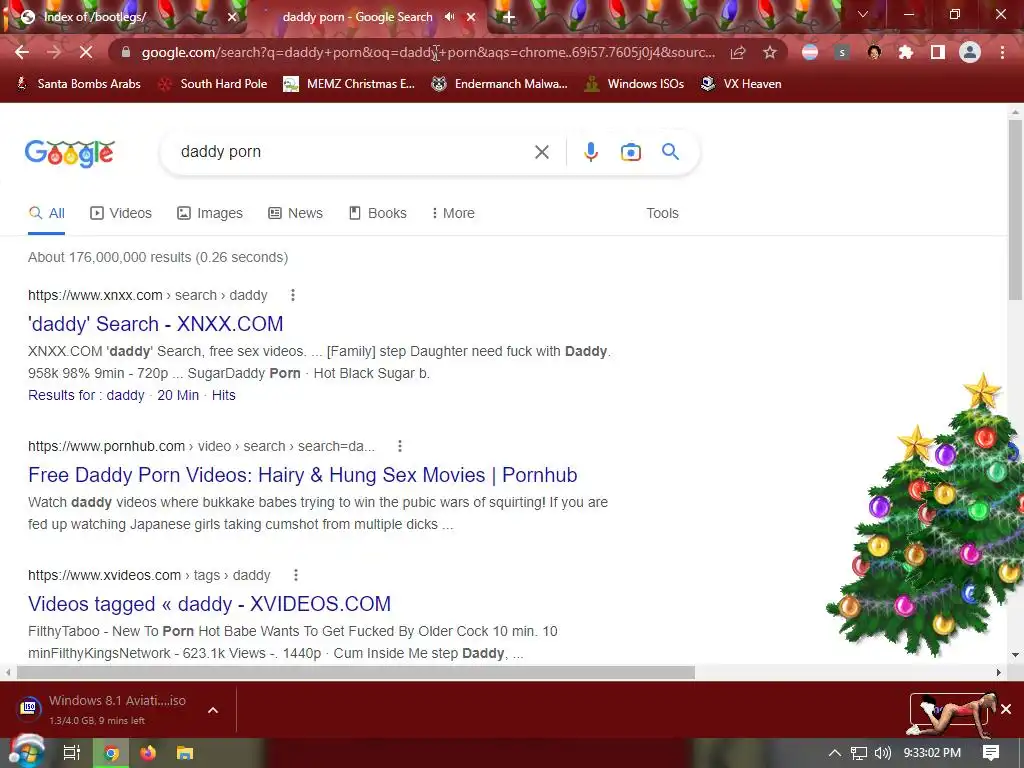The height and width of the screenshot is (768, 1024).
Task: Open the Windows 8.1 iso download item
Action: pyautogui.click(x=104, y=709)
